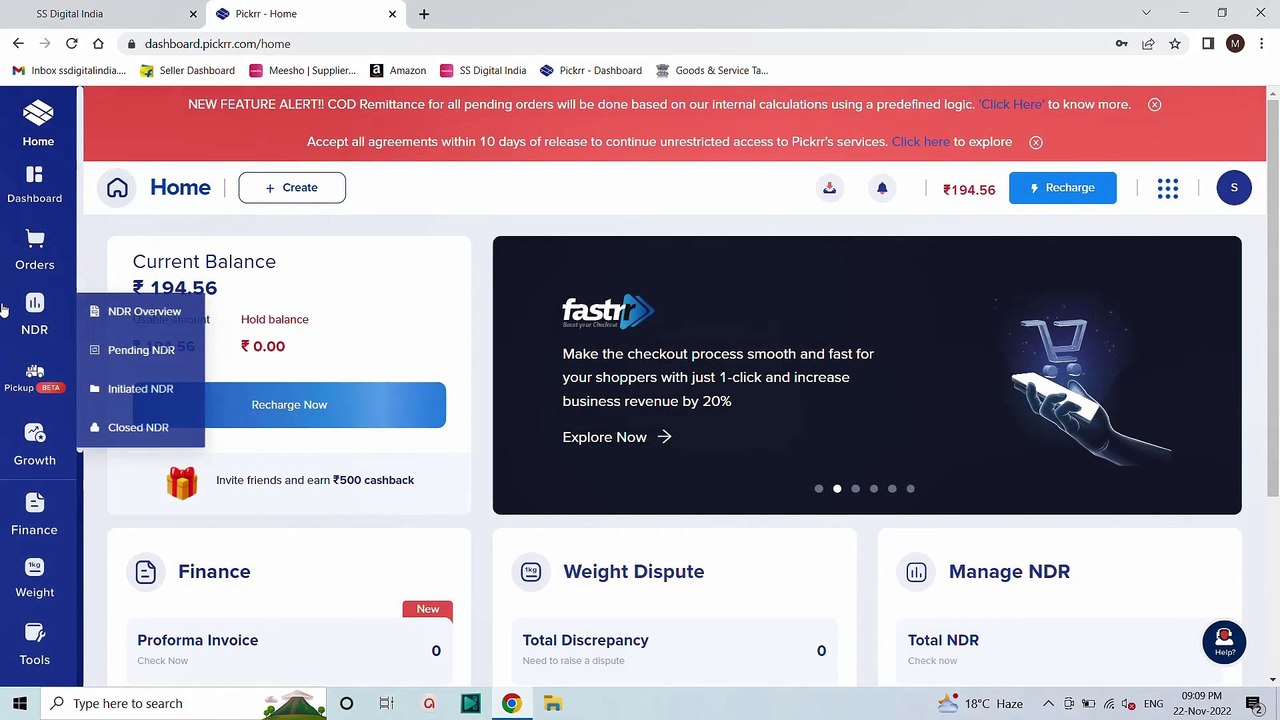This screenshot has height=720, width=1280.
Task: Go back to the previous page
Action: point(18,44)
